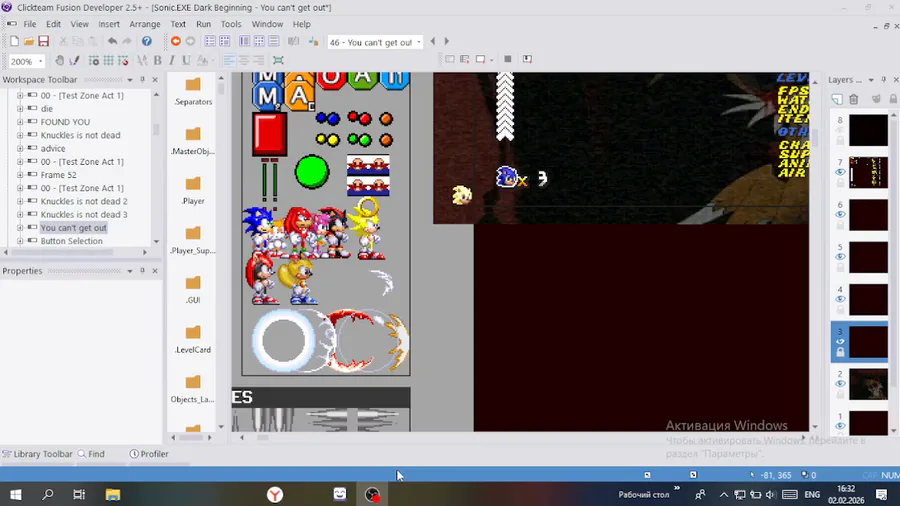This screenshot has width=900, height=506.
Task: Add a new layer in Layers panel
Action: (837, 99)
